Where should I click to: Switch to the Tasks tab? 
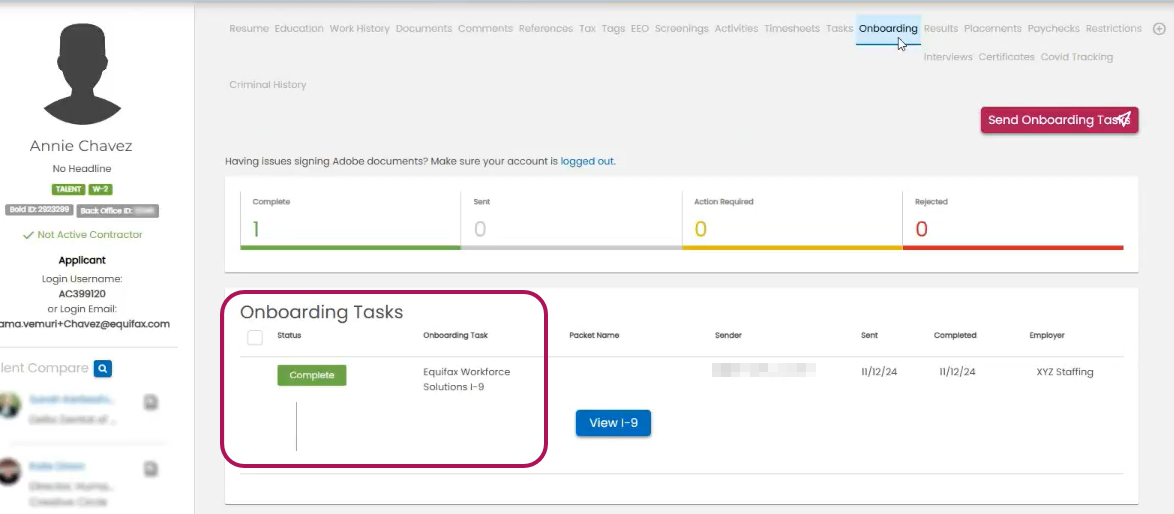[839, 28]
